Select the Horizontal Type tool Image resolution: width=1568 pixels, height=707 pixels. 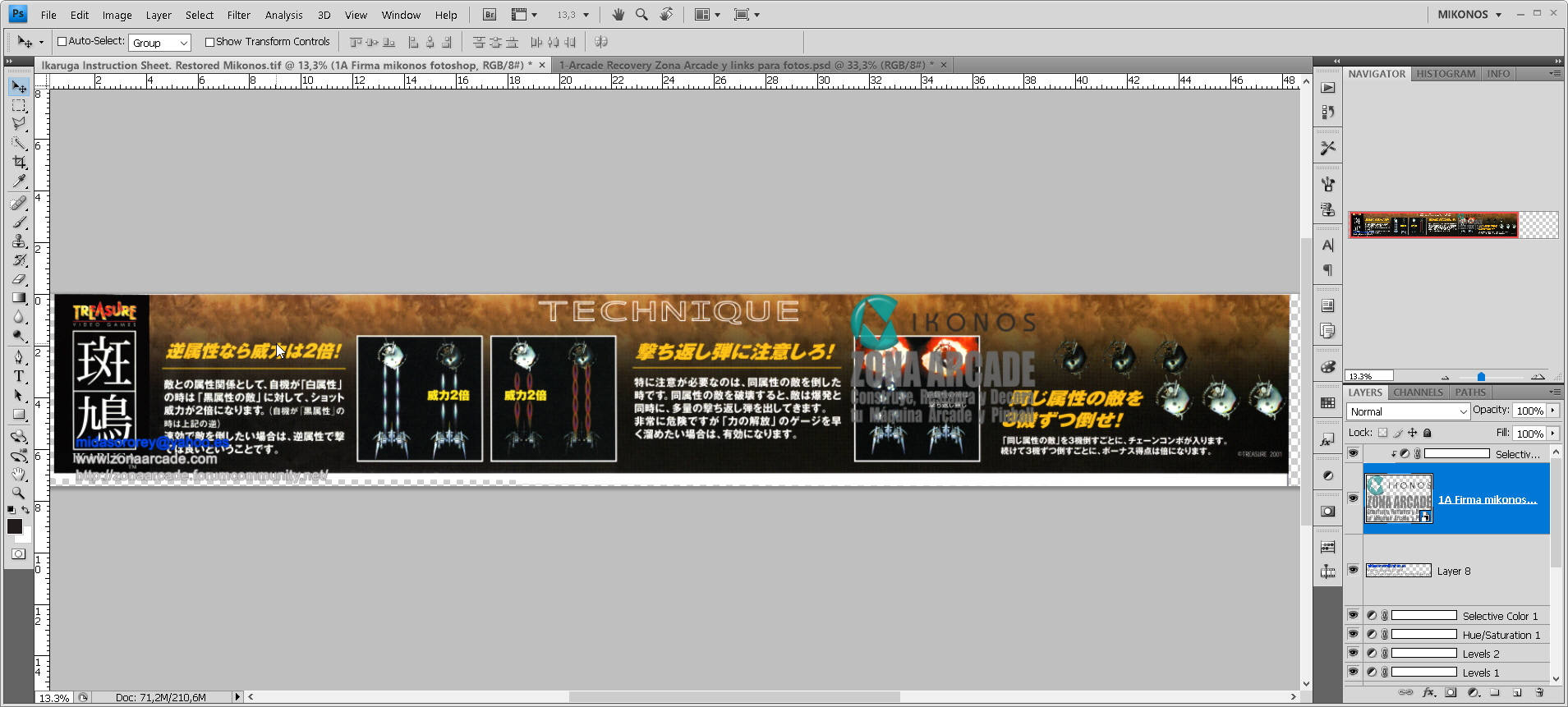point(19,376)
